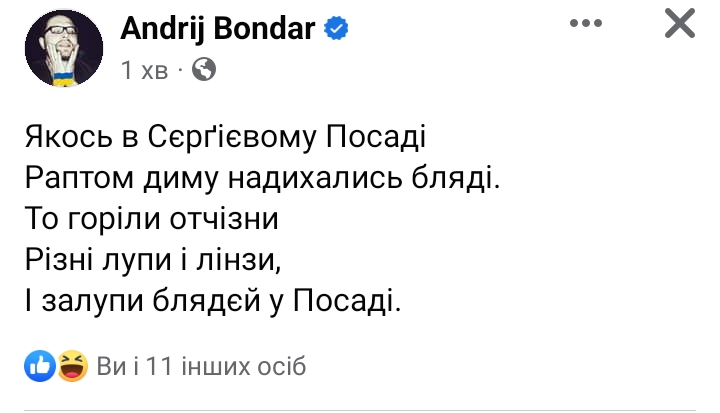Click the laughing Haha reaction emoji

70,366
